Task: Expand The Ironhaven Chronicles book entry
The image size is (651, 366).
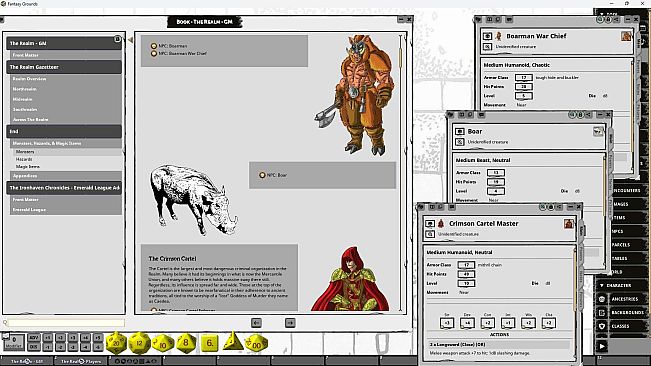Action: (64, 188)
